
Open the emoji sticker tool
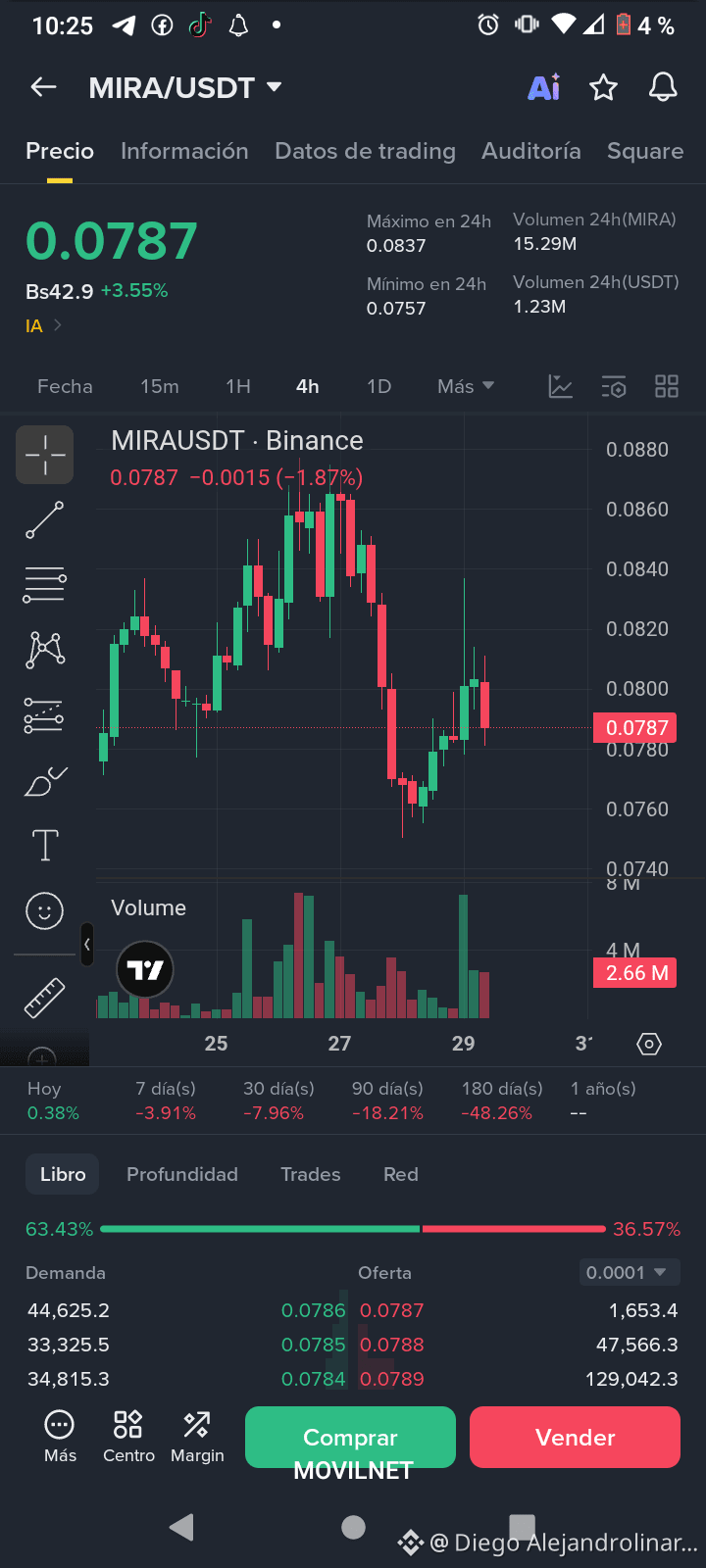44,911
